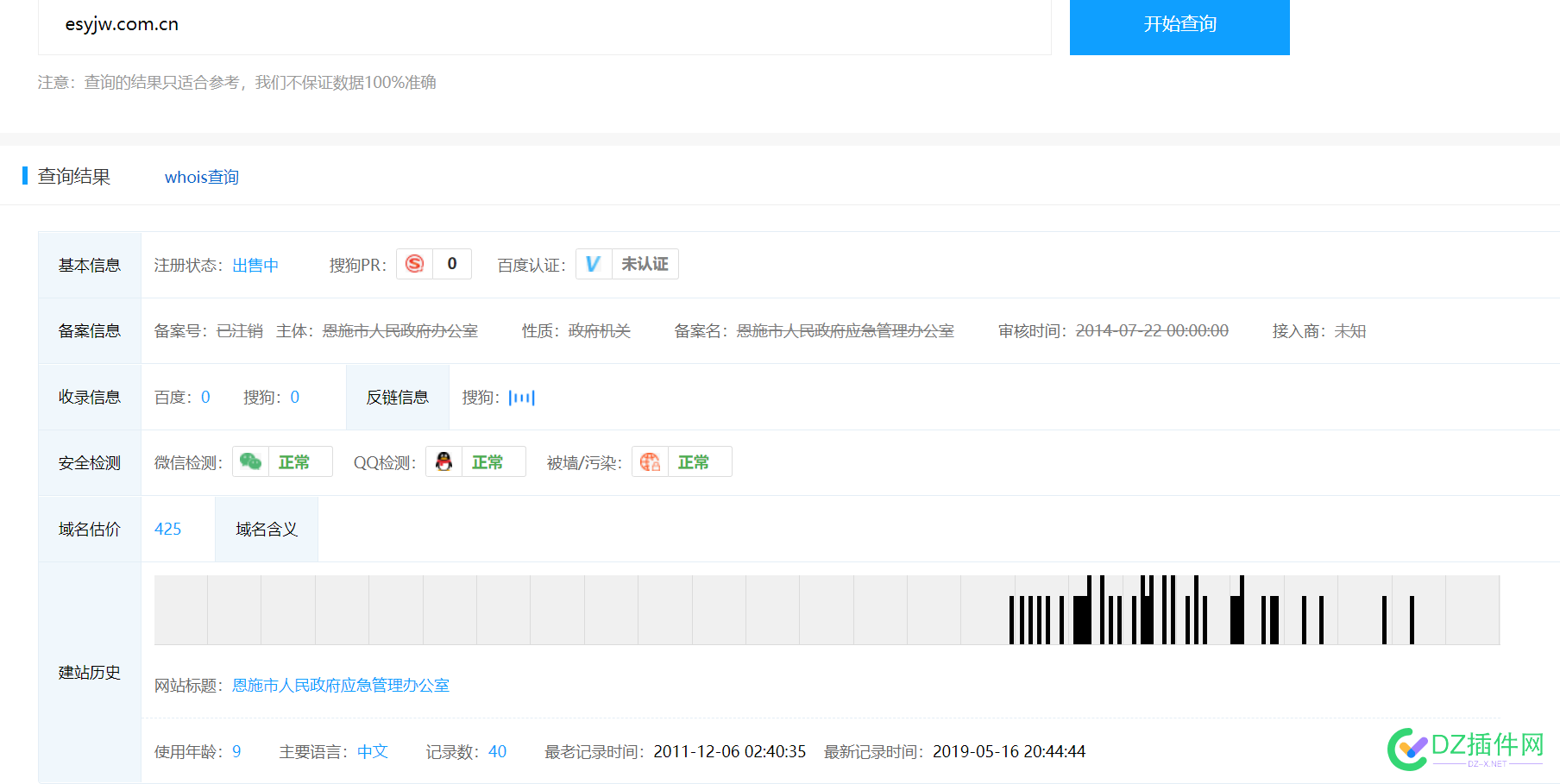Click the 域名含义 cell

coord(267,529)
